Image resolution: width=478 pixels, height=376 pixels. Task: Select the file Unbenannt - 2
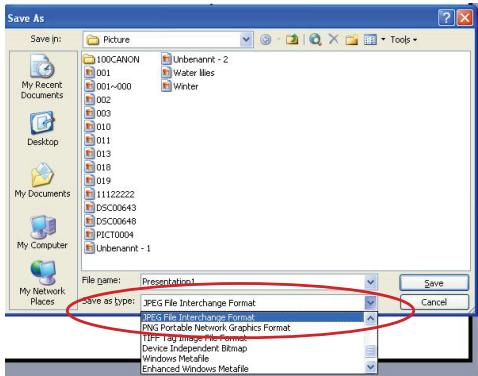[x=195, y=60]
